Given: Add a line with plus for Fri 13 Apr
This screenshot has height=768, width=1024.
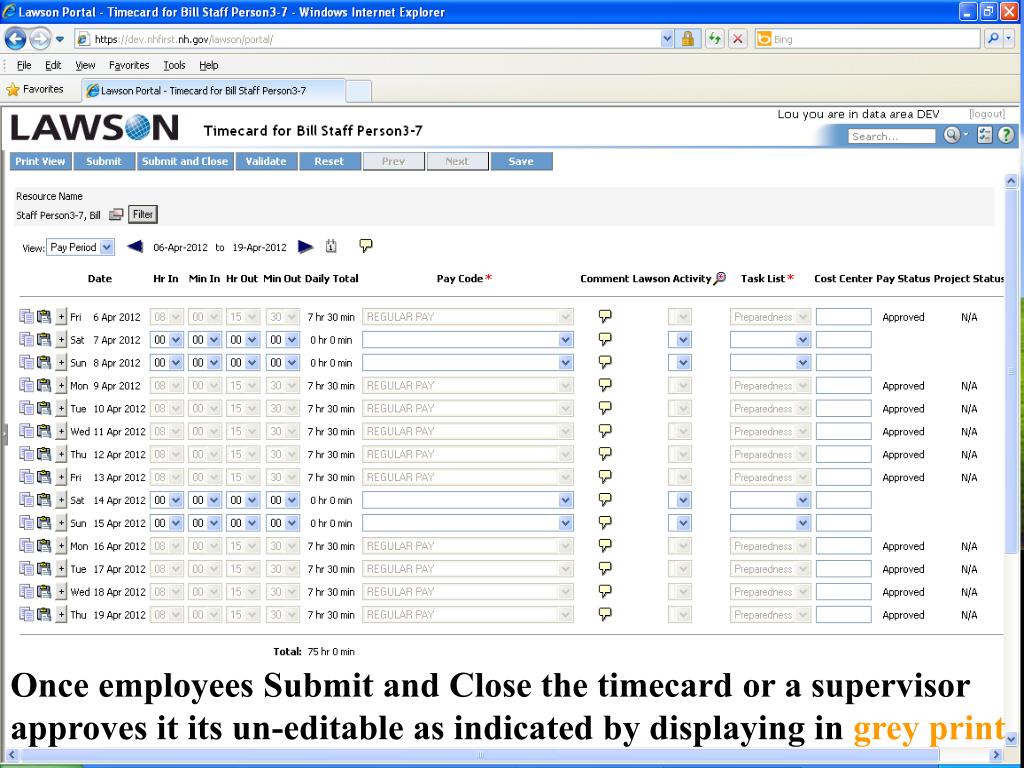Looking at the screenshot, I should coord(61,477).
